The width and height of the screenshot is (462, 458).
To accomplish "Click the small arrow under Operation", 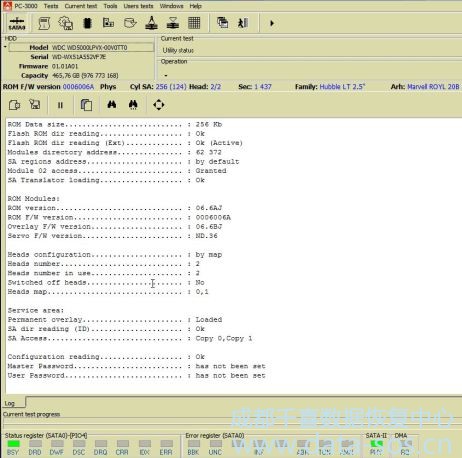I will (166, 75).
